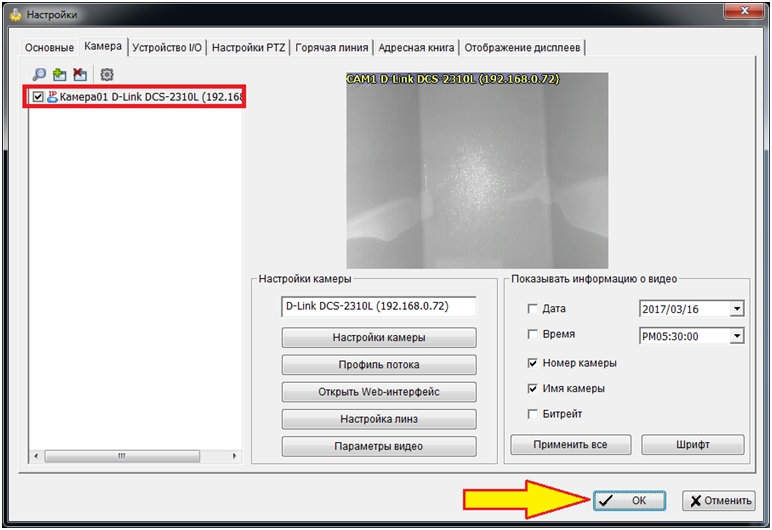Uncheck the Камера01 checkbox in list
This screenshot has height=530, width=772.
(x=39, y=97)
